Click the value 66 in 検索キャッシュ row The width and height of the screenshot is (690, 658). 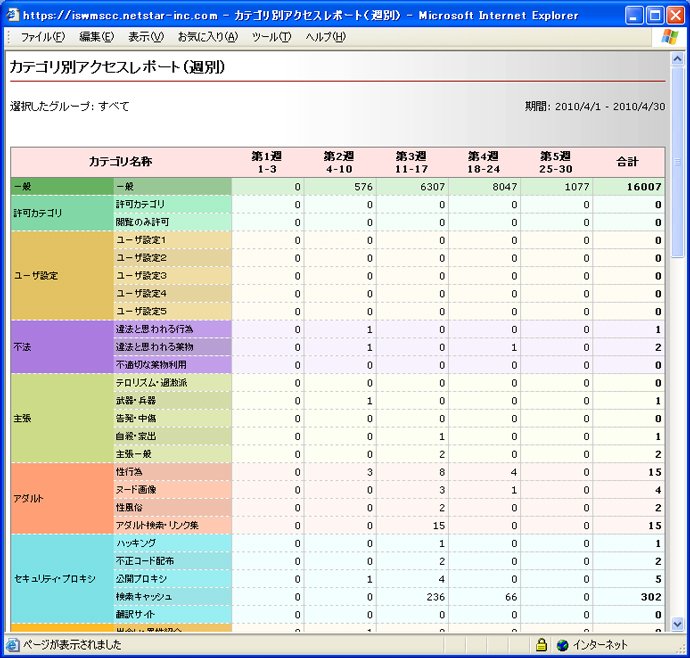click(511, 597)
